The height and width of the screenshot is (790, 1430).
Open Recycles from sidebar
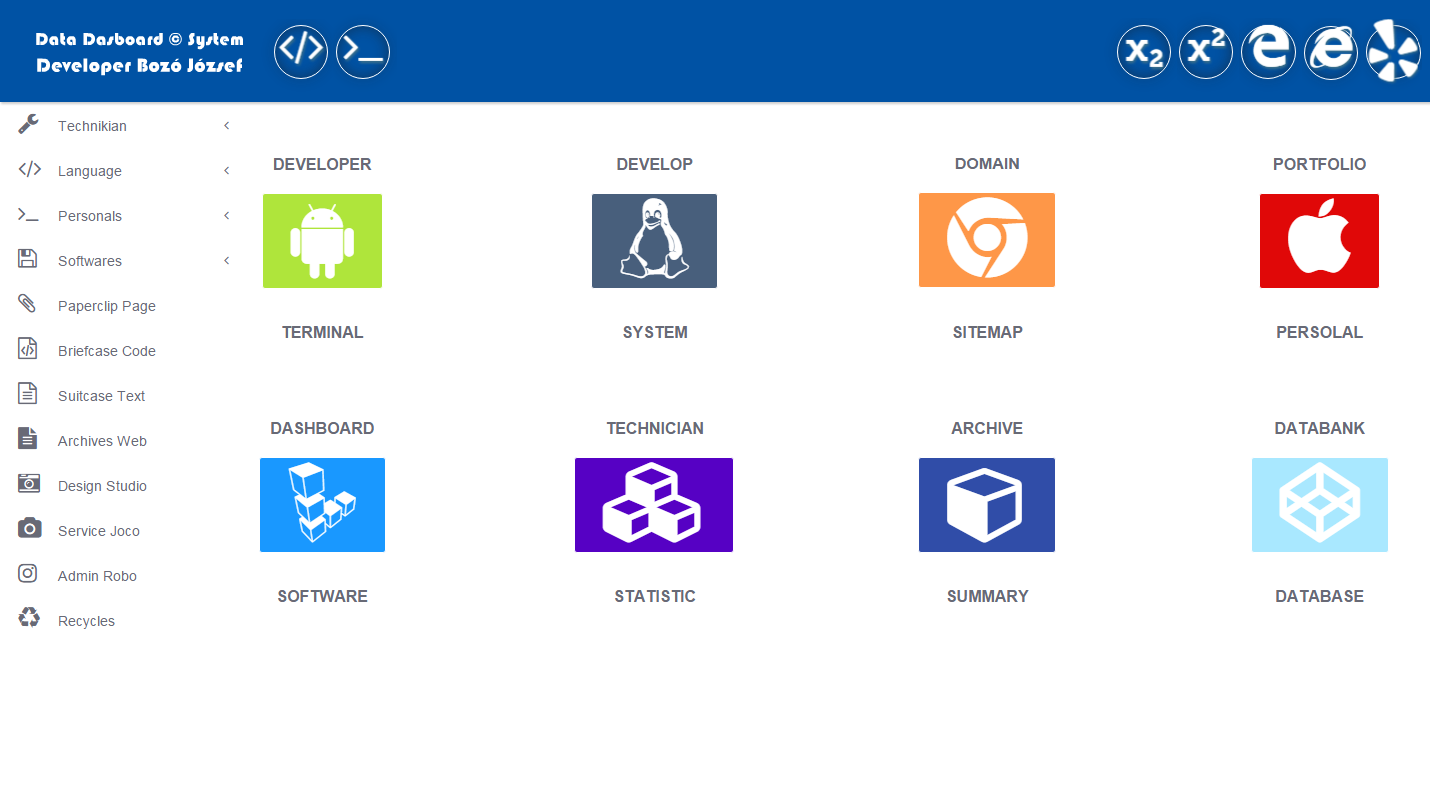pyautogui.click(x=86, y=621)
